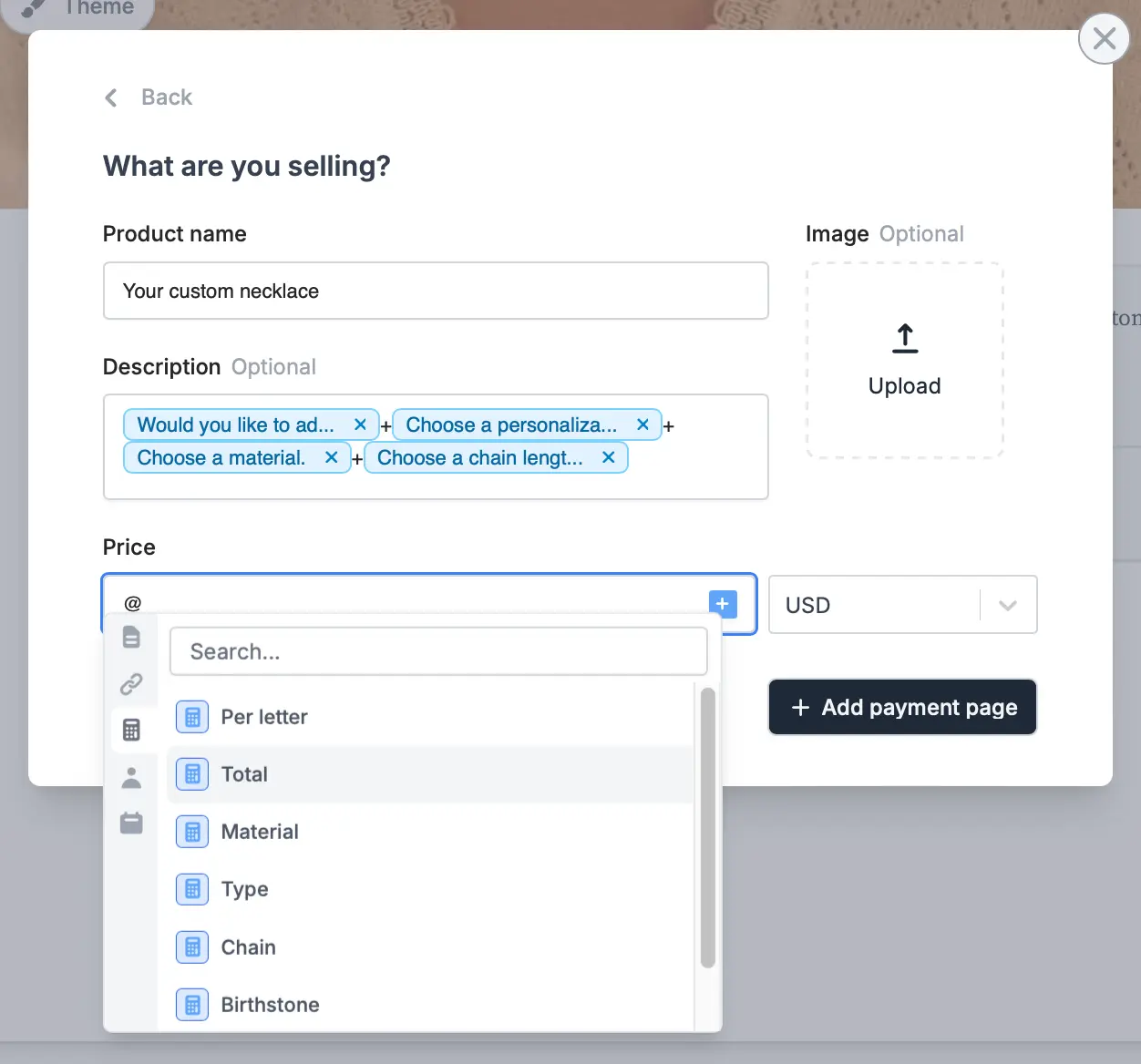Remove the 'Choose a chain lengt...' tag

[x=608, y=457]
